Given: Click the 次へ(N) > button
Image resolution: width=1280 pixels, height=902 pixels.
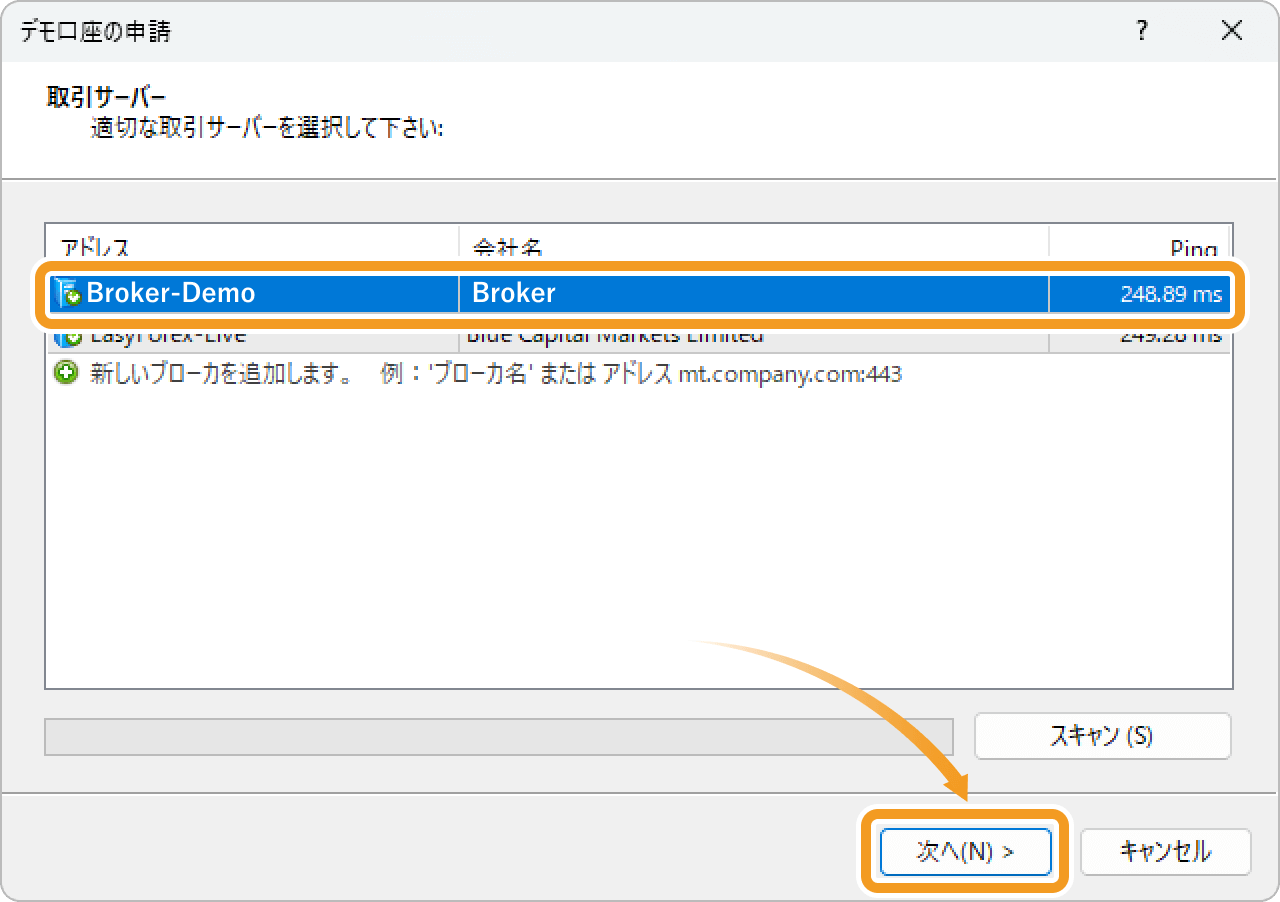Looking at the screenshot, I should (966, 852).
